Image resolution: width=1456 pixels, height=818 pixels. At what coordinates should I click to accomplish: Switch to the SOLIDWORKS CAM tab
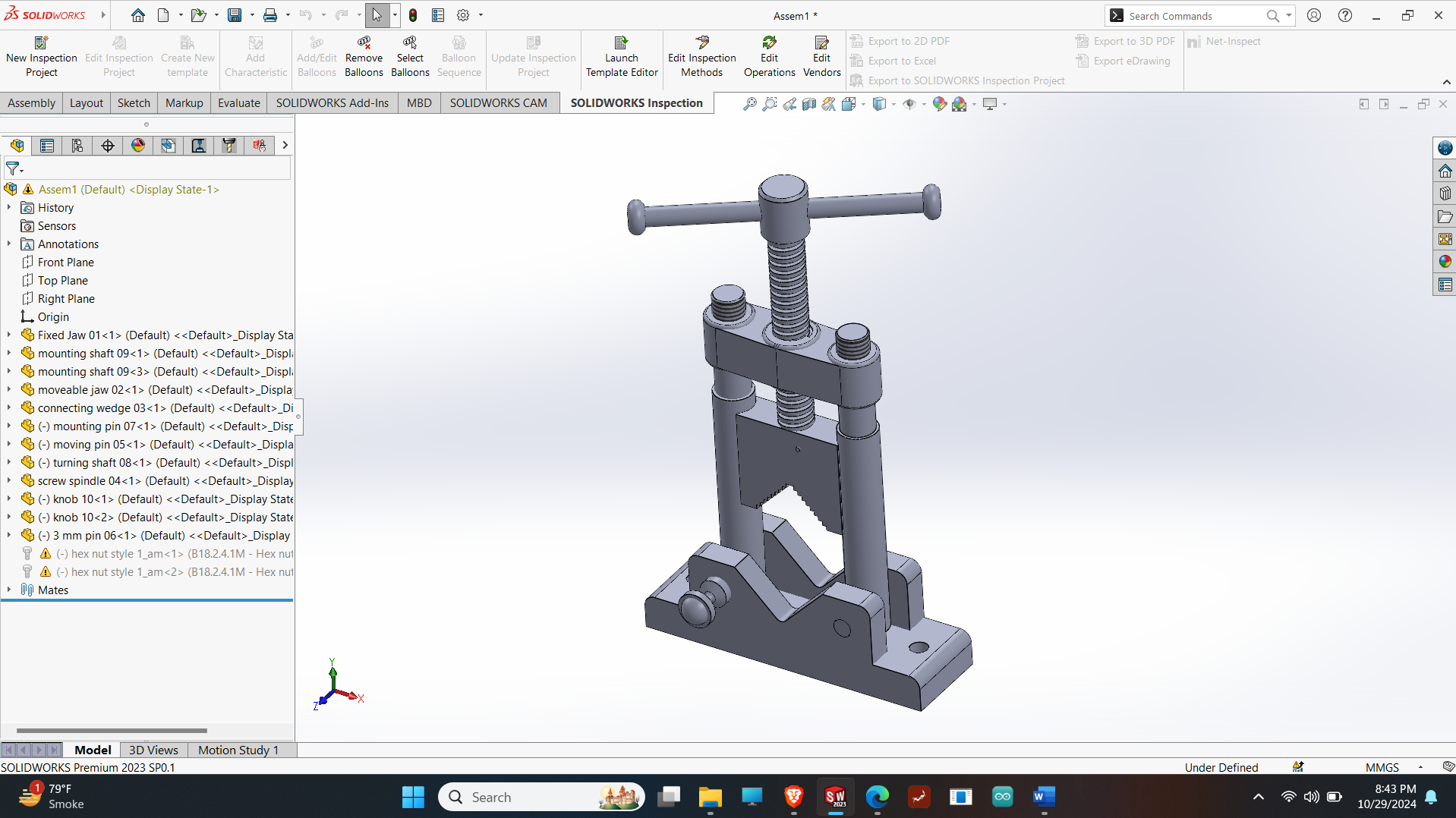[x=498, y=103]
